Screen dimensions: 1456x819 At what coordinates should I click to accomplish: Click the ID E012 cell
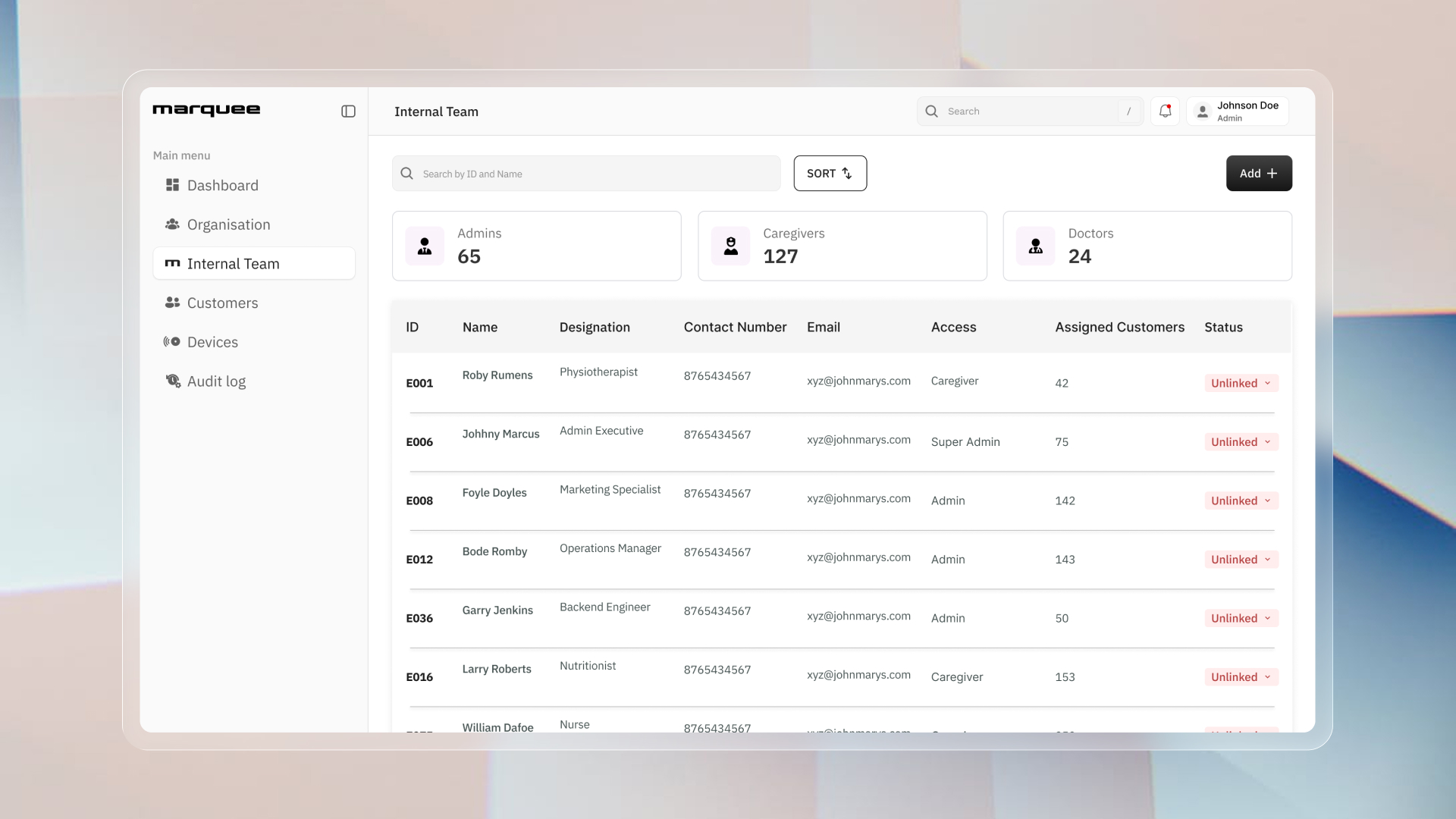pyautogui.click(x=419, y=560)
